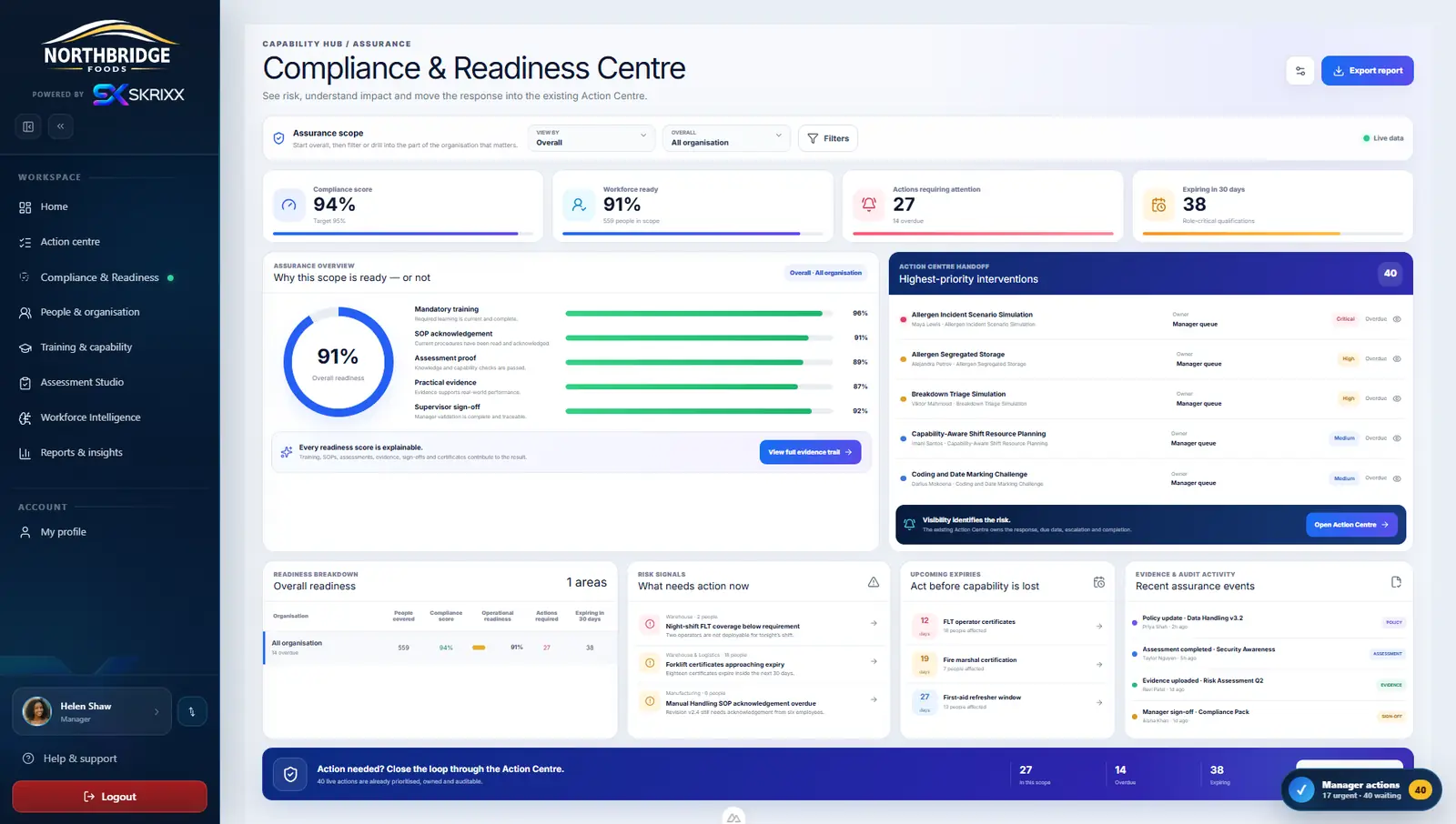Click the Manager actions blue checkmark icon
Screen dimensions: 1456x824
tap(1302, 789)
